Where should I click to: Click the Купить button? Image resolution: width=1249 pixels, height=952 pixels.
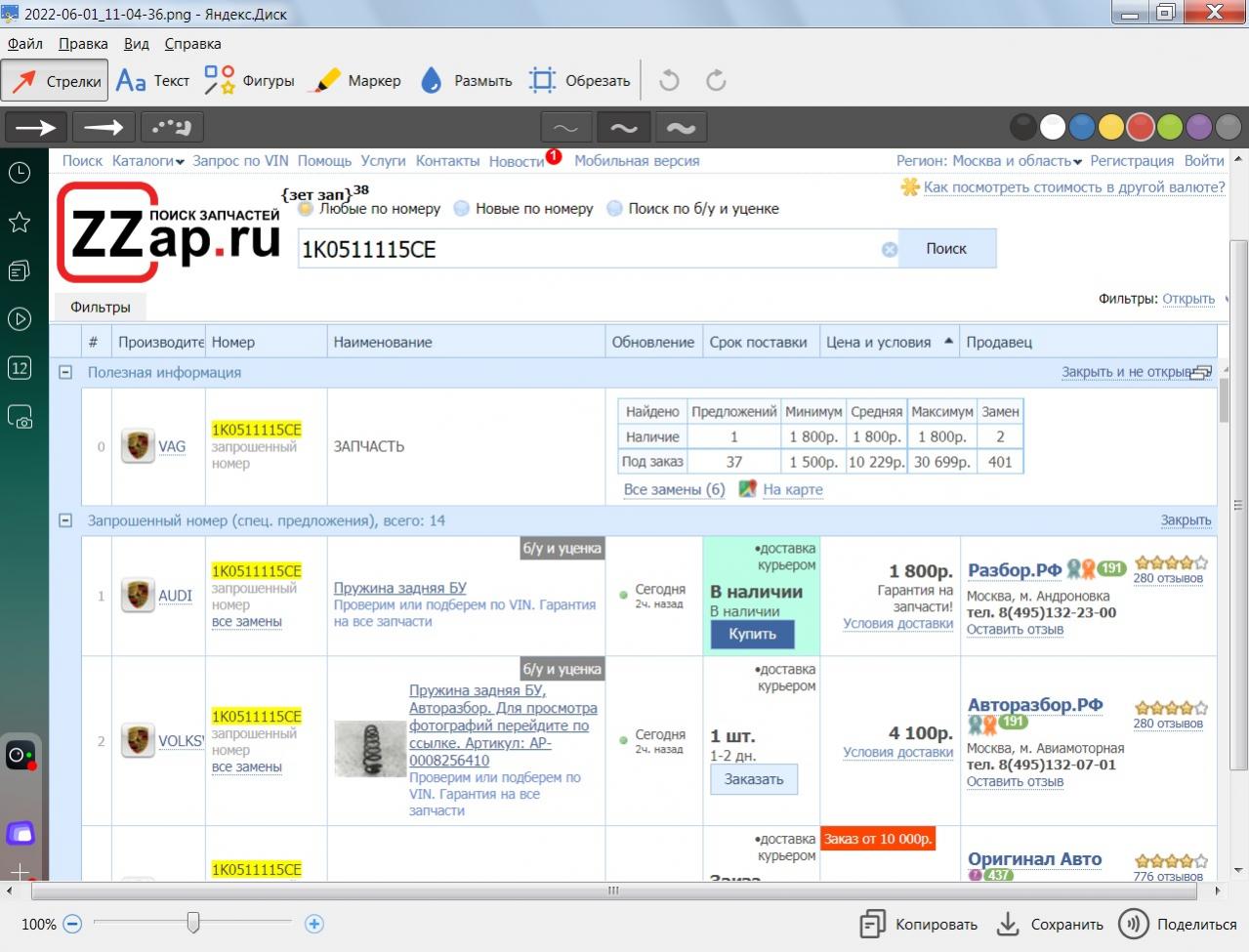point(752,634)
